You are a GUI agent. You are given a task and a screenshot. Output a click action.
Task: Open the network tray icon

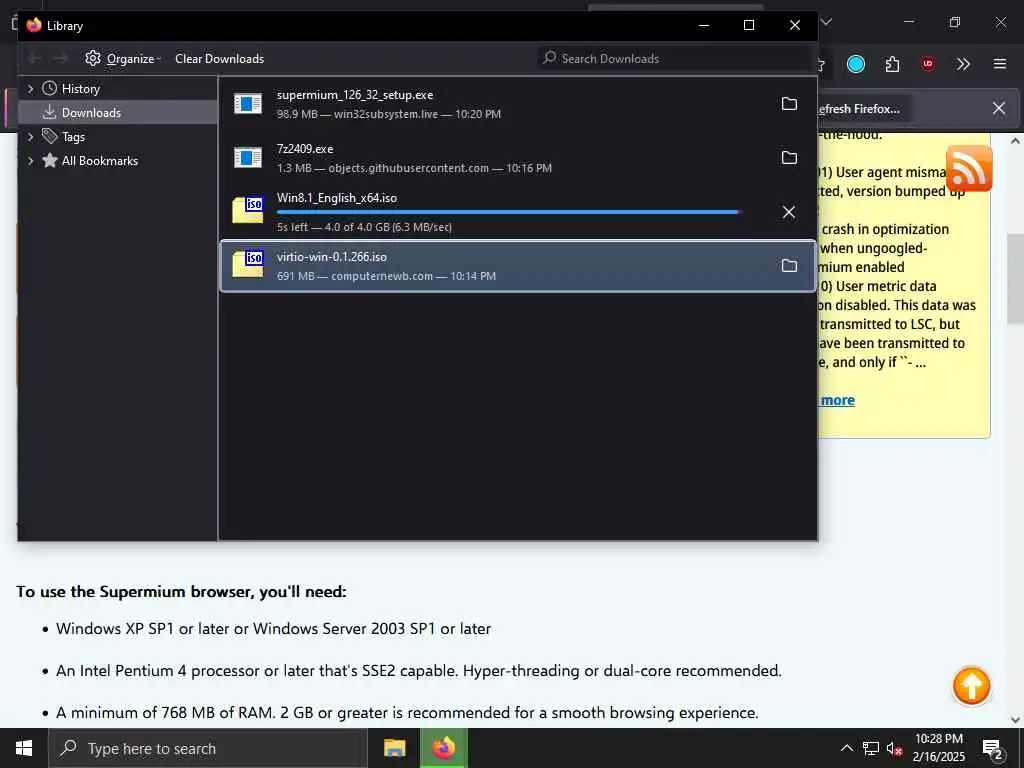click(x=871, y=748)
